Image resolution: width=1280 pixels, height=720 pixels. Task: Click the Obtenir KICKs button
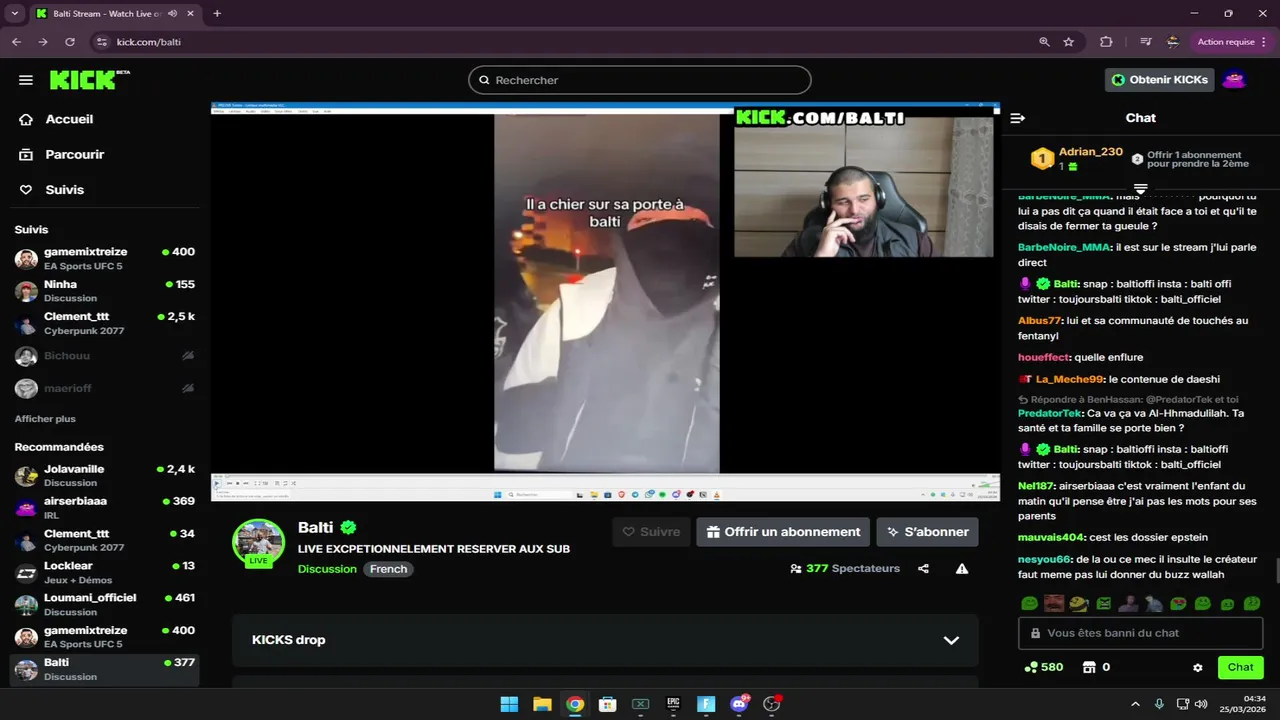pyautogui.click(x=1159, y=80)
